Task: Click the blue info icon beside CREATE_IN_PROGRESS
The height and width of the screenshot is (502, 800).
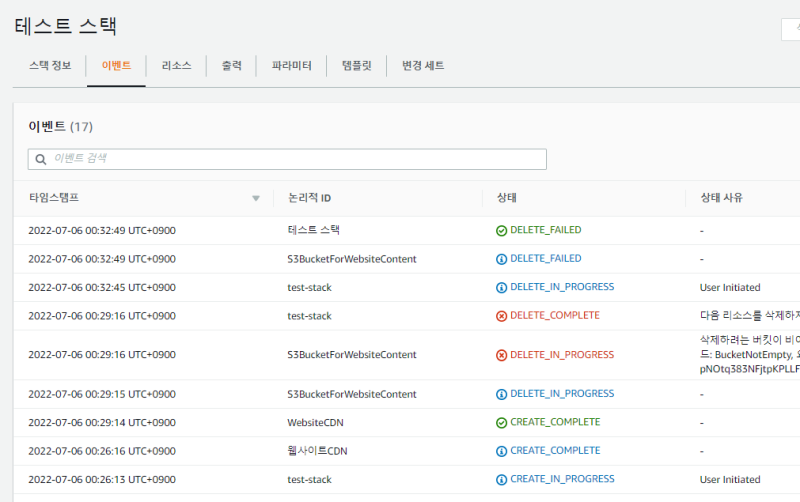Action: (501, 479)
